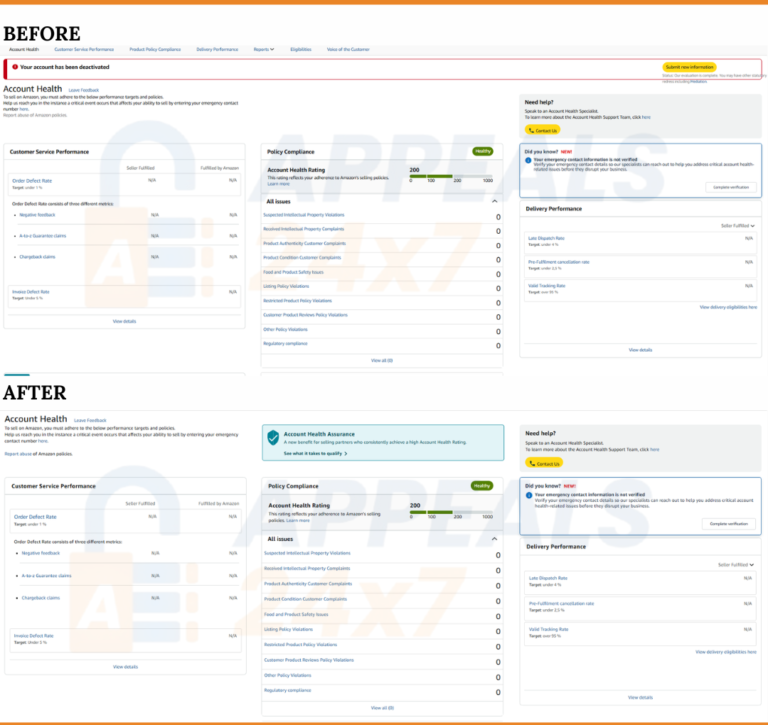The width and height of the screenshot is (768, 725).
Task: Click the Account Health Rating bar in AFTER
Action: pos(451,512)
